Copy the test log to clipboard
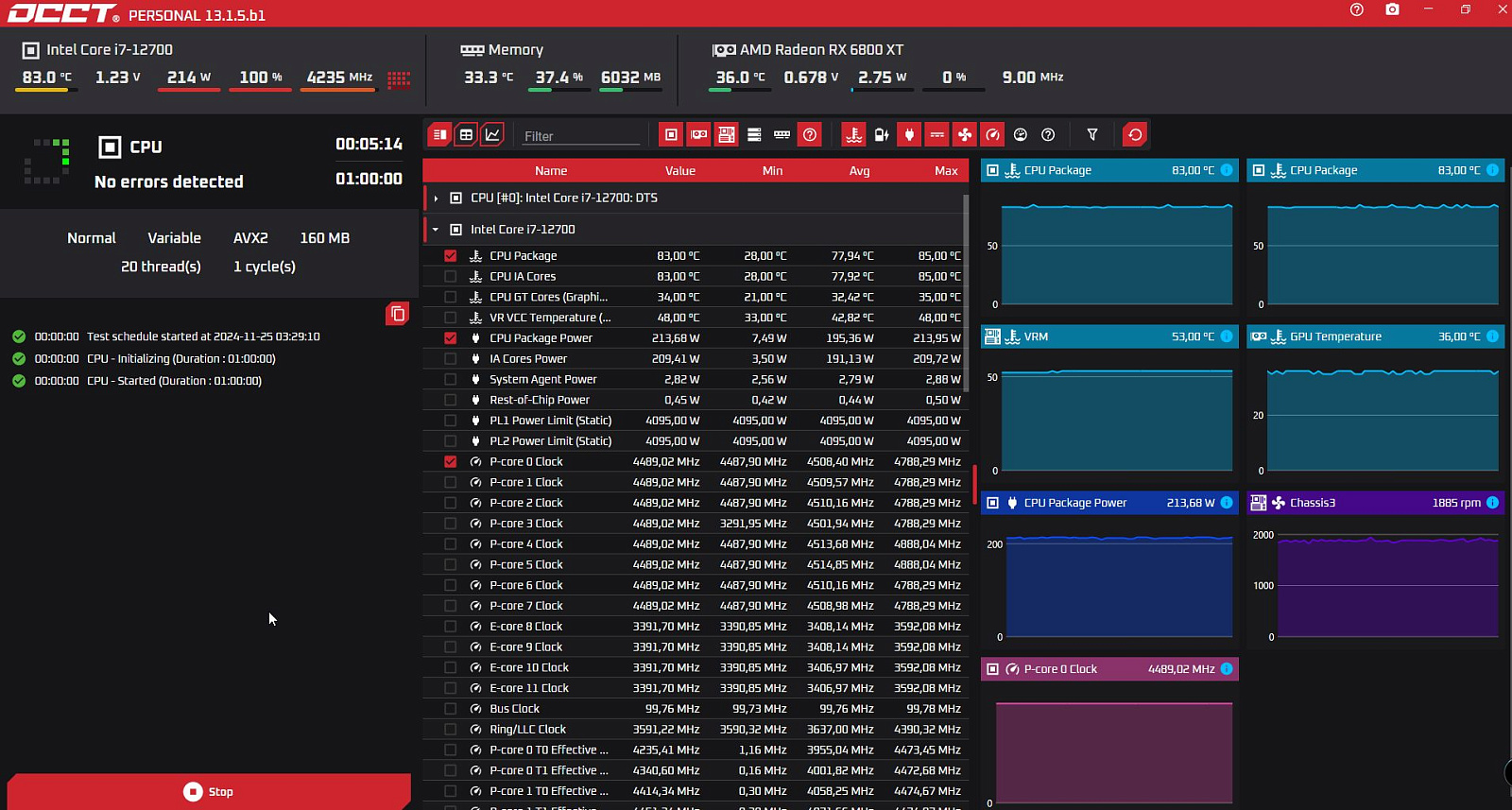This screenshot has width=1512, height=810. pyautogui.click(x=398, y=314)
